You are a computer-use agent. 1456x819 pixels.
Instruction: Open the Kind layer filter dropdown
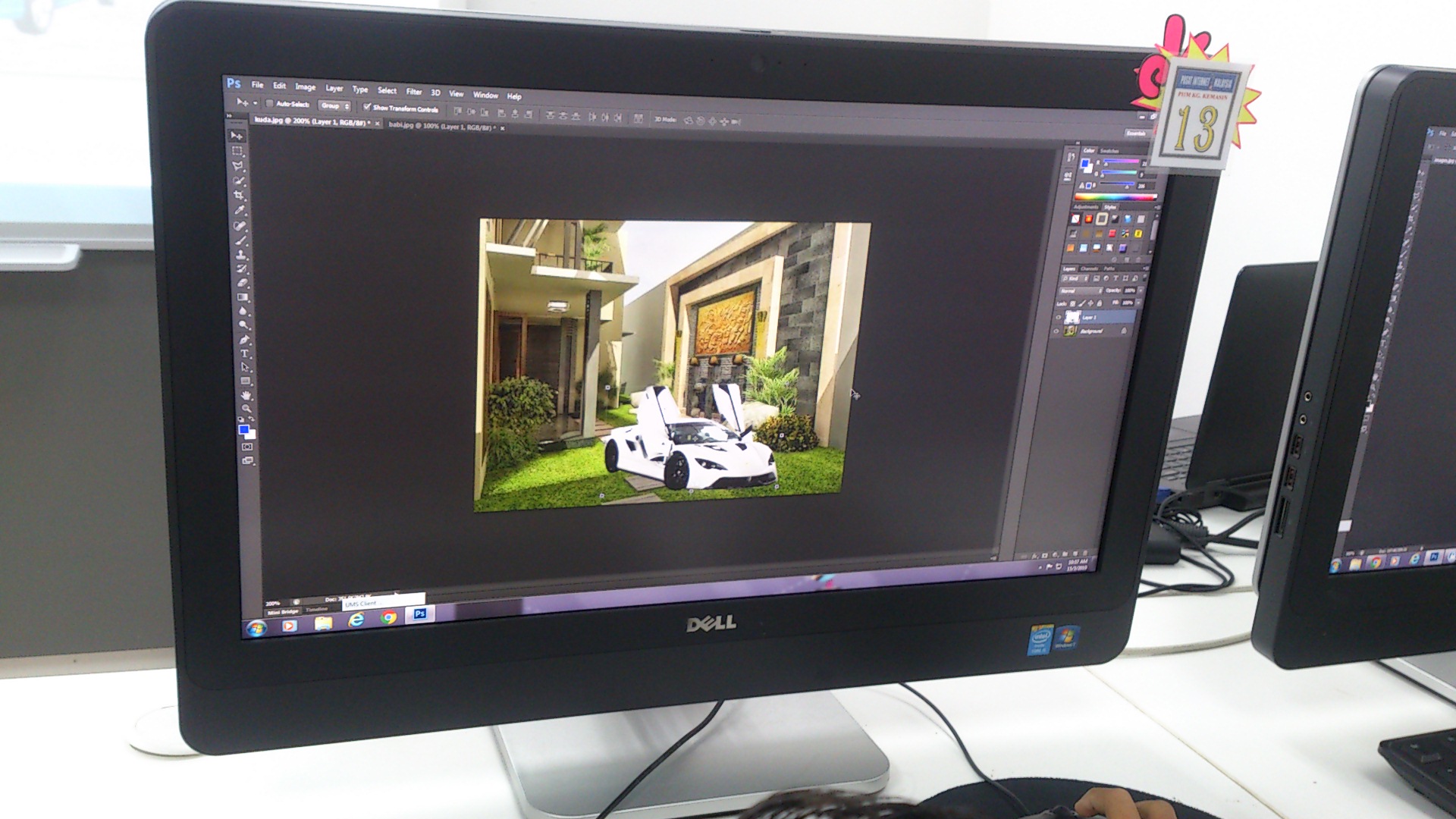point(1075,279)
